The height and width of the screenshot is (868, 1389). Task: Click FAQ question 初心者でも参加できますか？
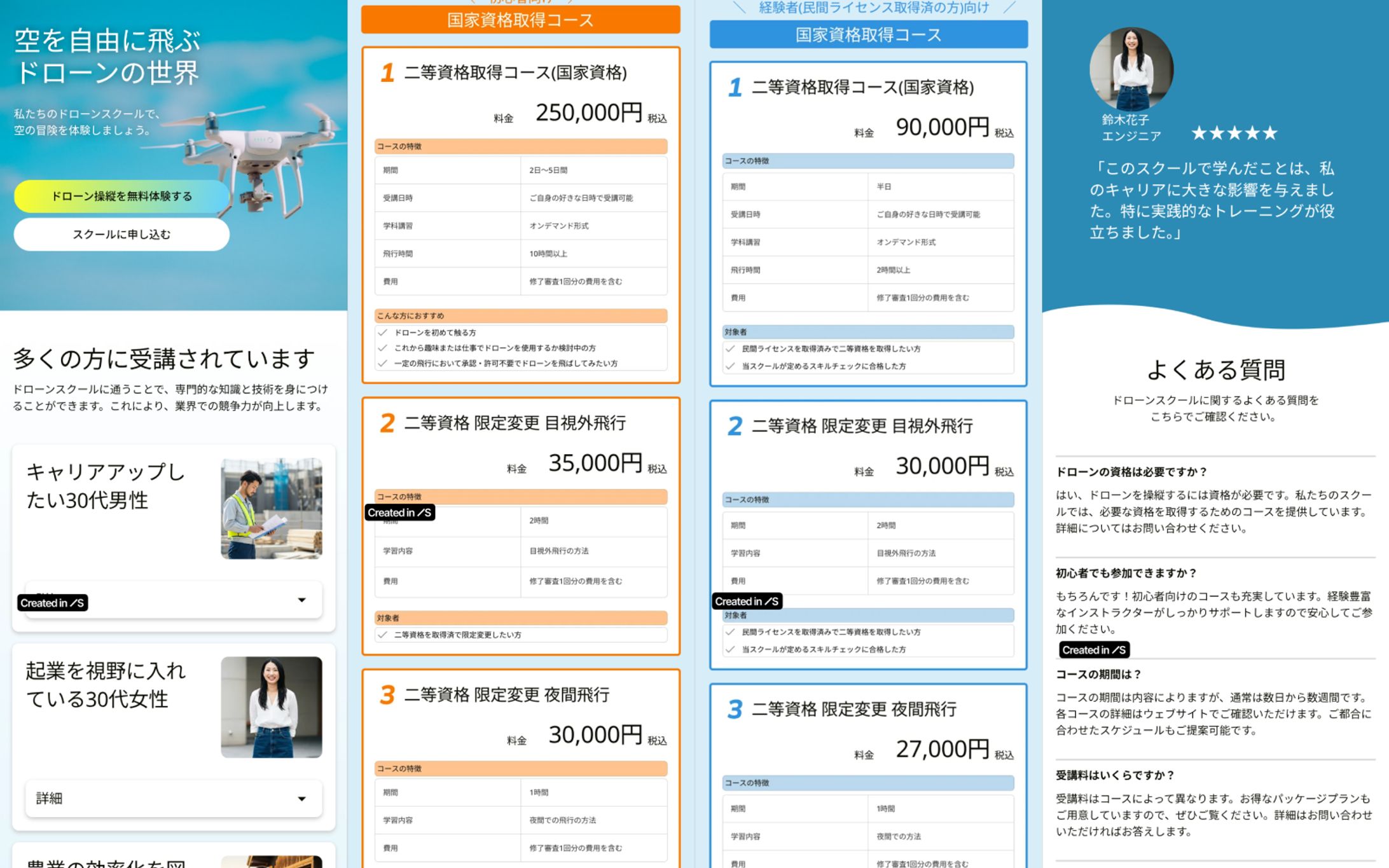point(1126,573)
